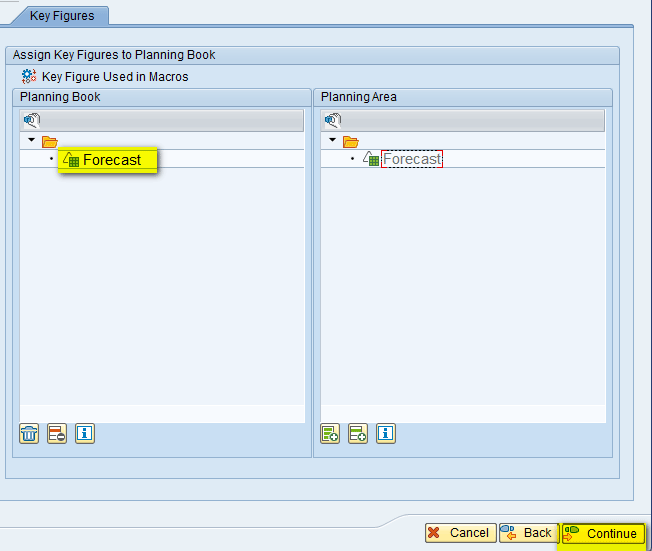
Task: Select the folder node in Planning Area tree
Action: coord(351,142)
